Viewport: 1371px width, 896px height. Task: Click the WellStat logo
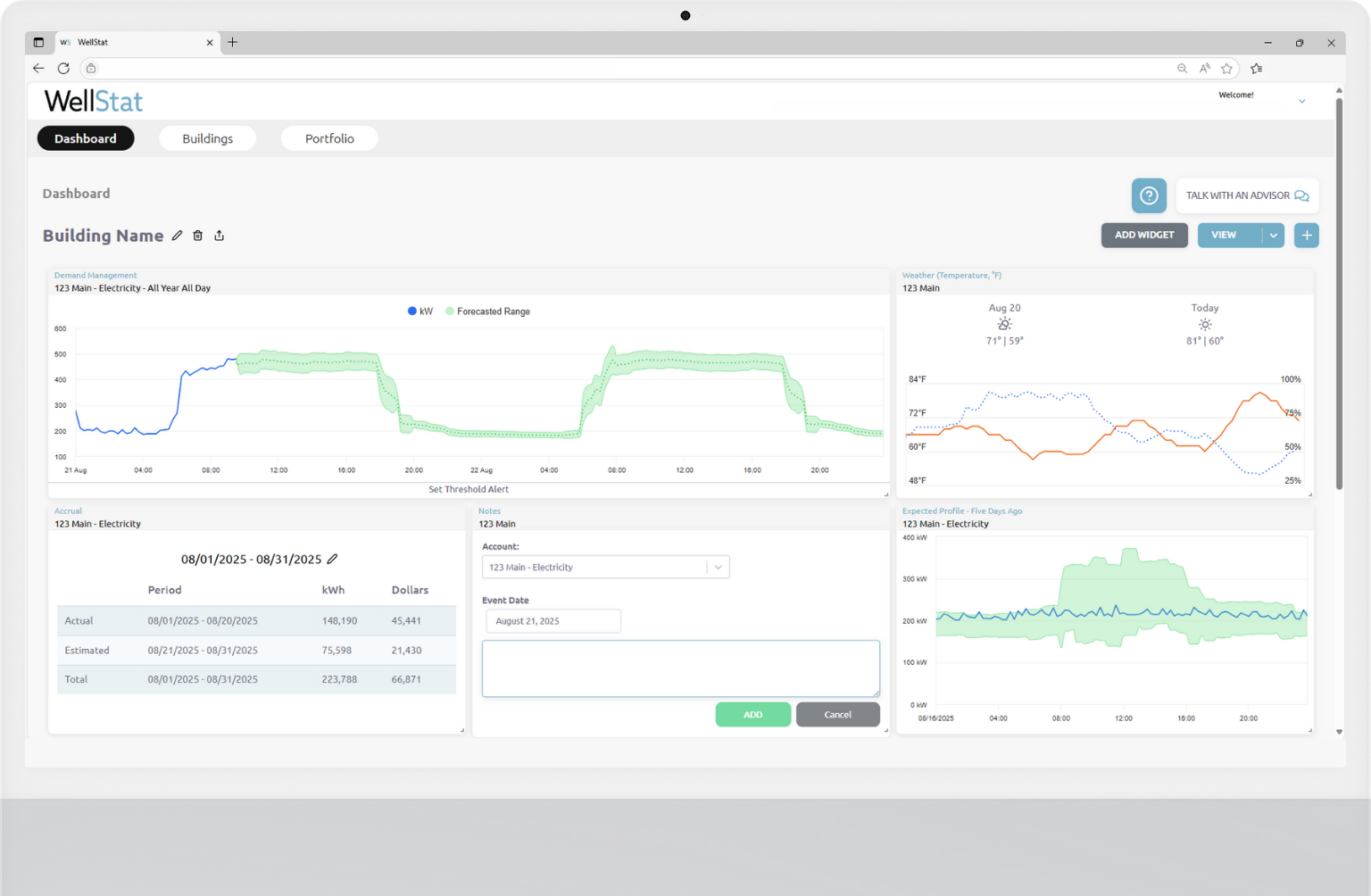tap(94, 102)
